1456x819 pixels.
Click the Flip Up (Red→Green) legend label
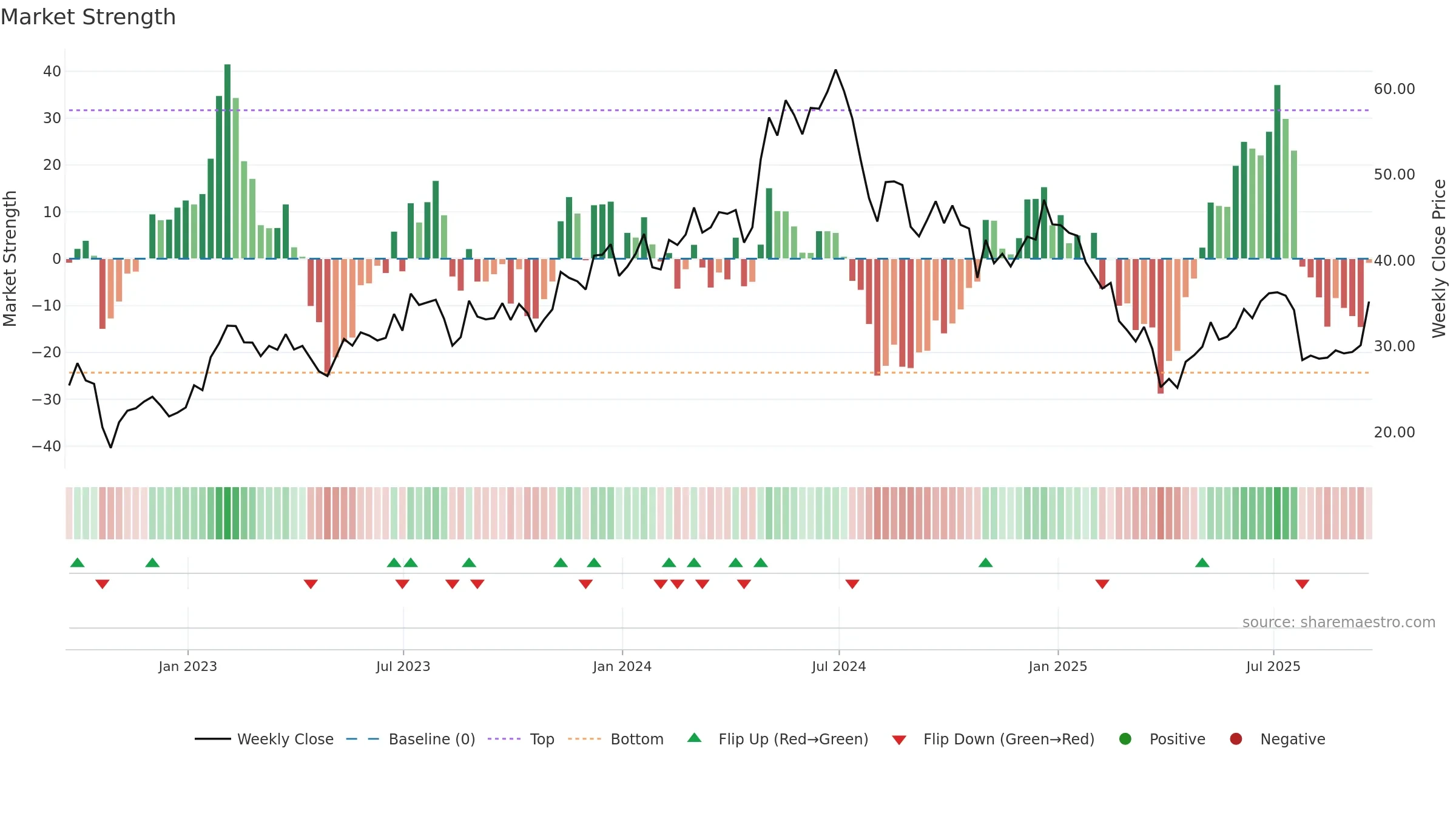point(794,739)
